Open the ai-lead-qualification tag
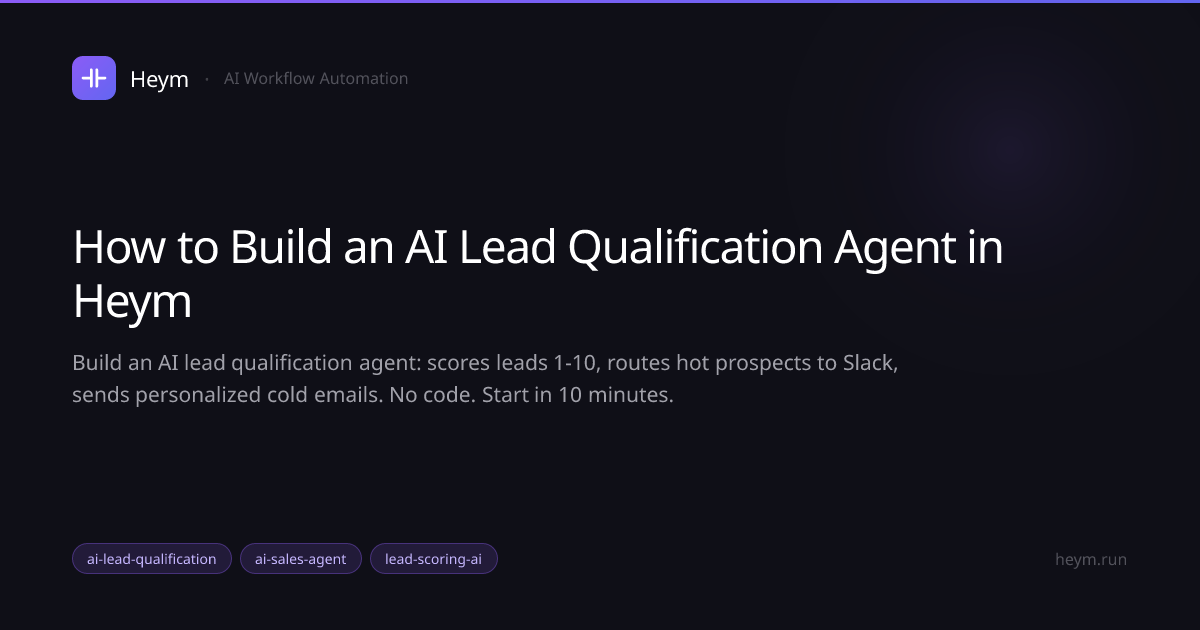The width and height of the screenshot is (1200, 630). point(152,559)
